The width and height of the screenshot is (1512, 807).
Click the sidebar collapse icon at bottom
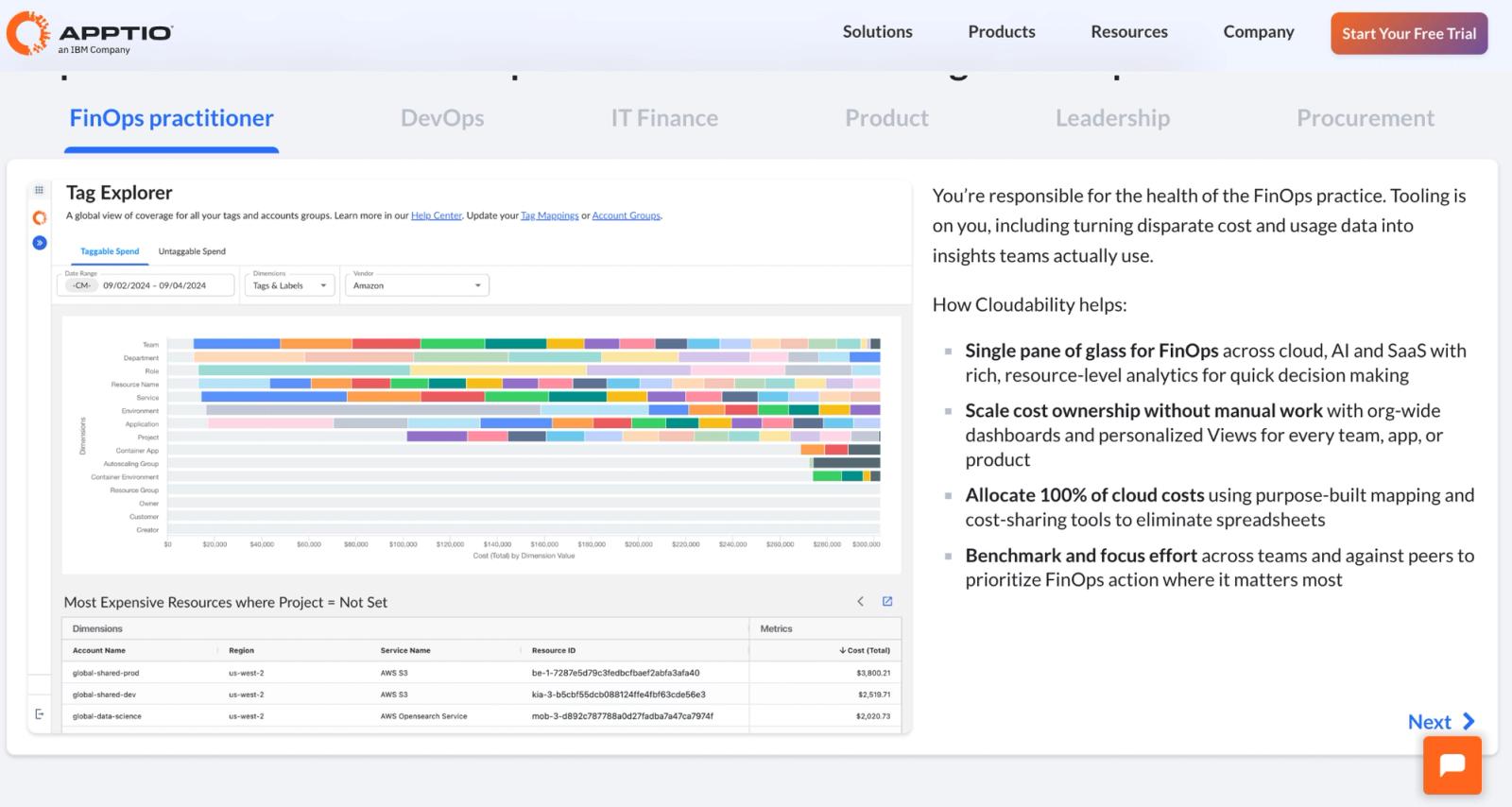(39, 713)
